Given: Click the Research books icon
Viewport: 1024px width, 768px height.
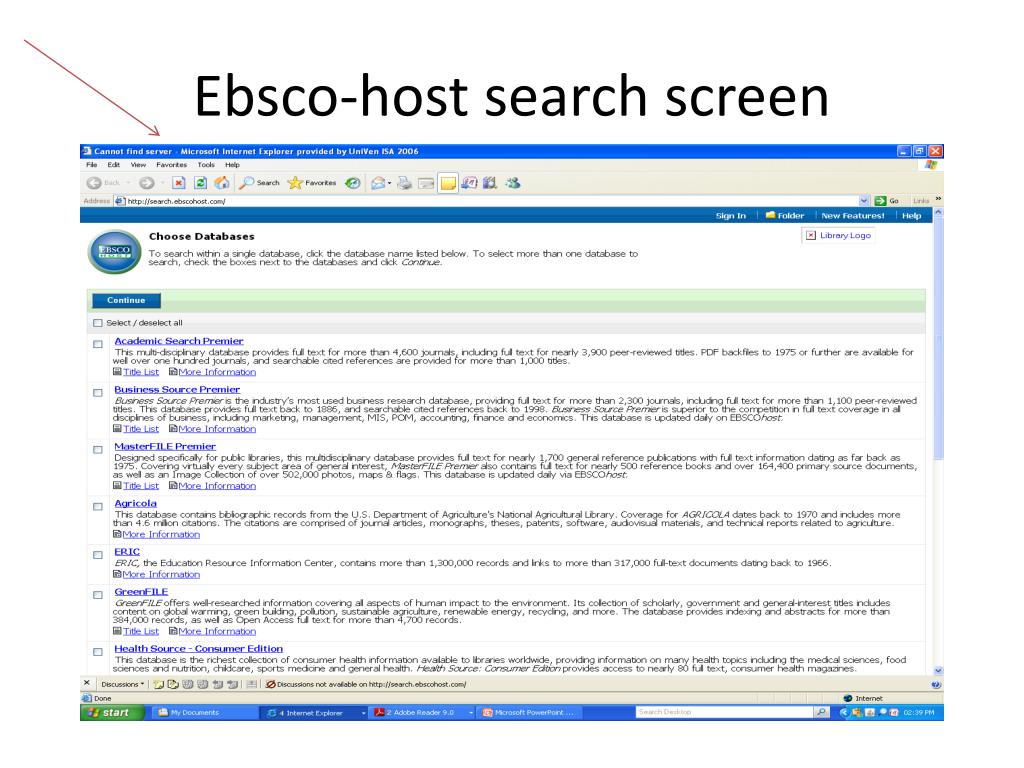Looking at the screenshot, I should [490, 184].
